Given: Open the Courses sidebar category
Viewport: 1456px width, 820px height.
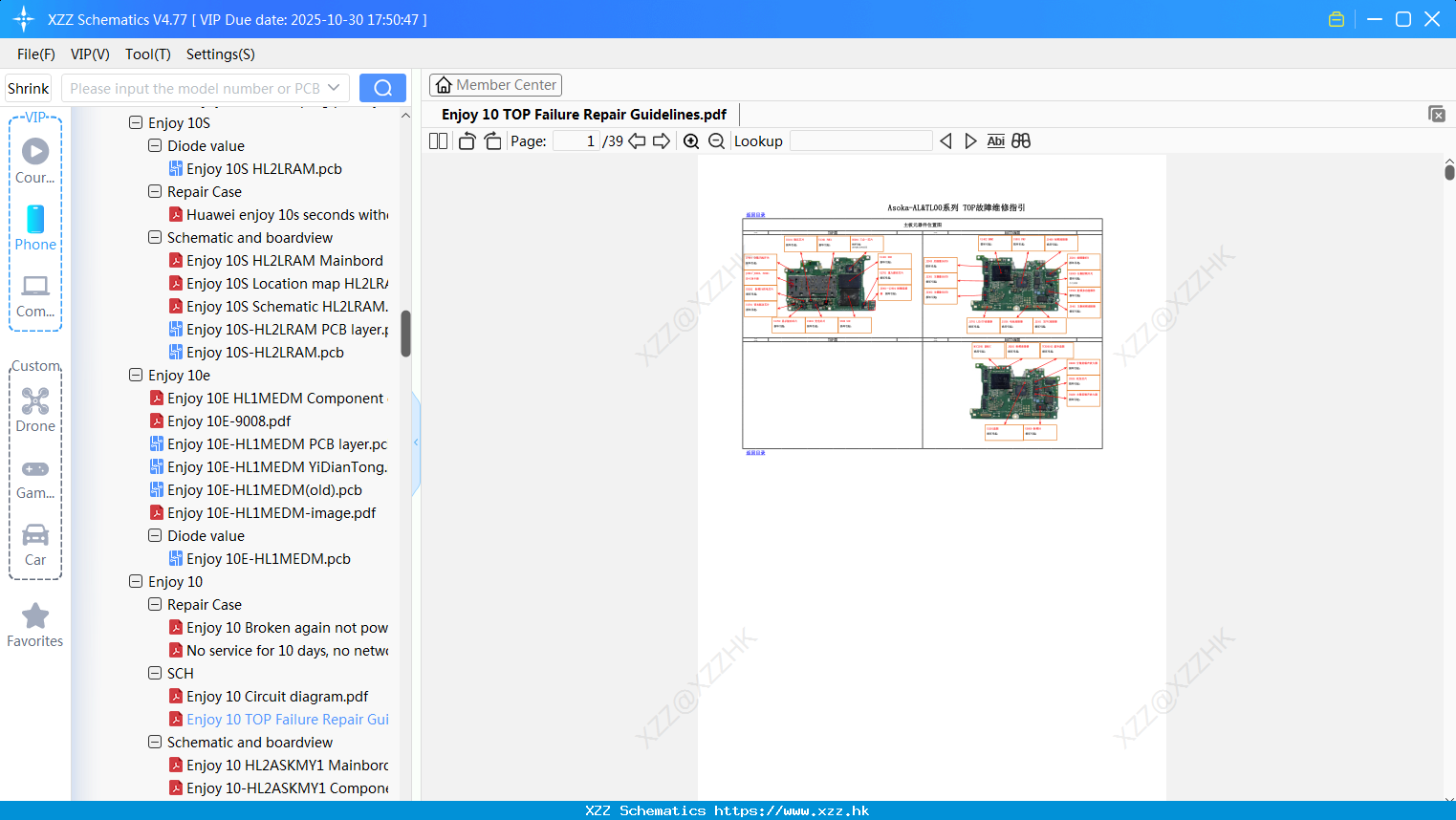Looking at the screenshot, I should click(35, 161).
